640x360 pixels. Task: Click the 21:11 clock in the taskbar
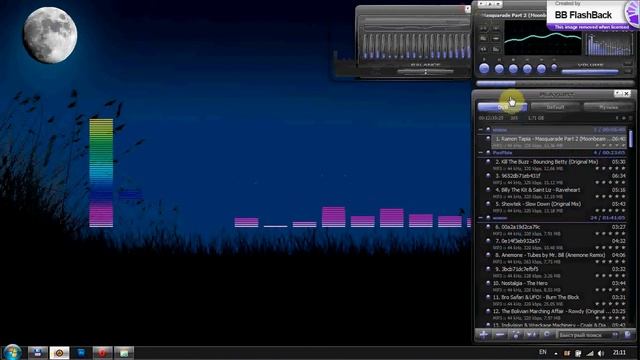coord(619,352)
